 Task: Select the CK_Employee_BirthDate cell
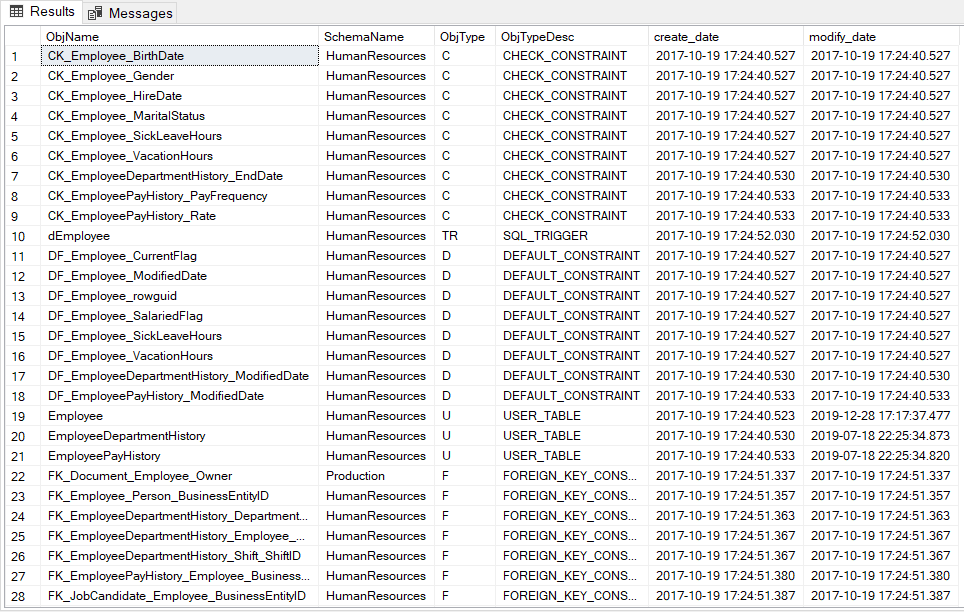[180, 56]
